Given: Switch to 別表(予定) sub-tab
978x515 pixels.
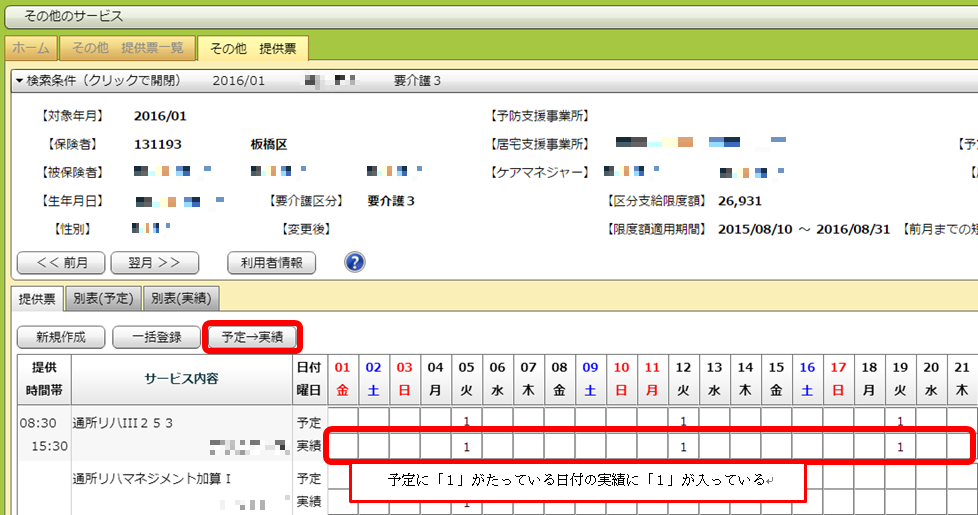Looking at the screenshot, I should point(103,297).
